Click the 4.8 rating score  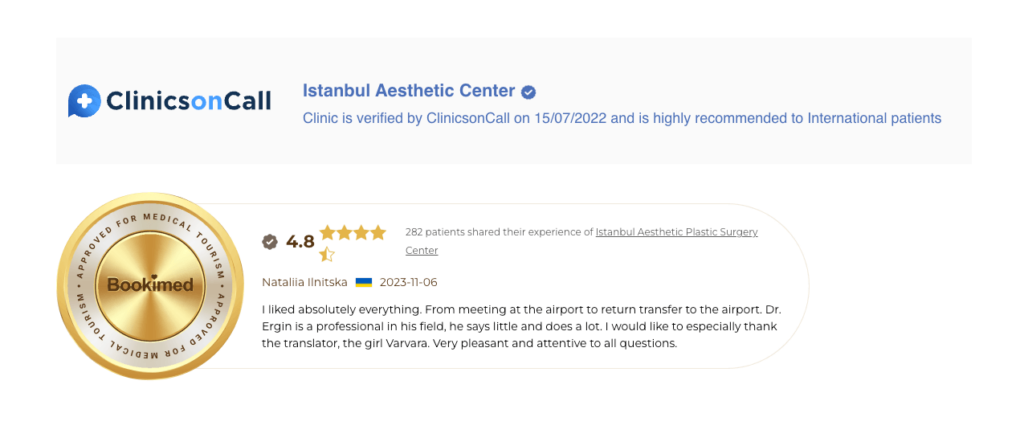point(300,241)
